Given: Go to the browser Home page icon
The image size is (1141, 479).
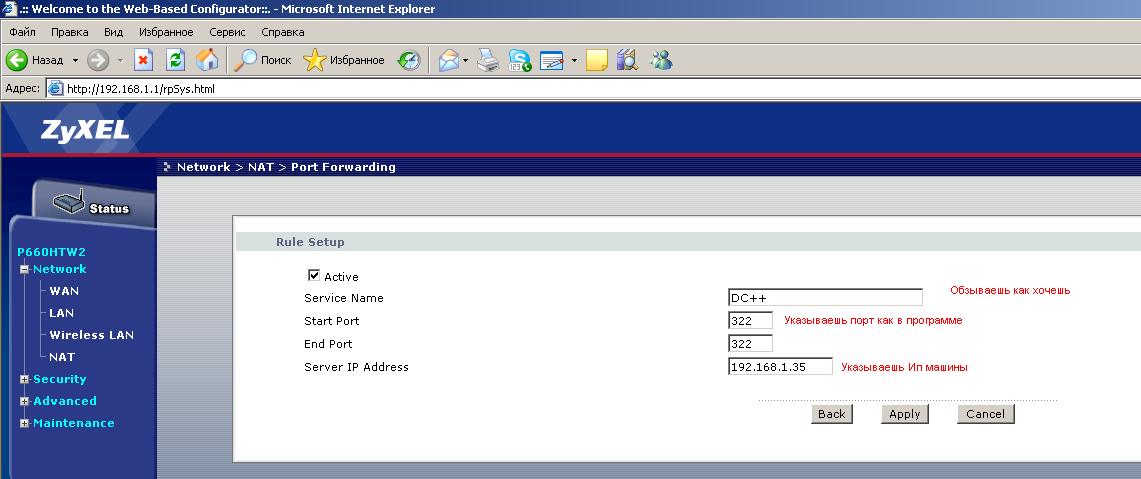Looking at the screenshot, I should [x=207, y=60].
